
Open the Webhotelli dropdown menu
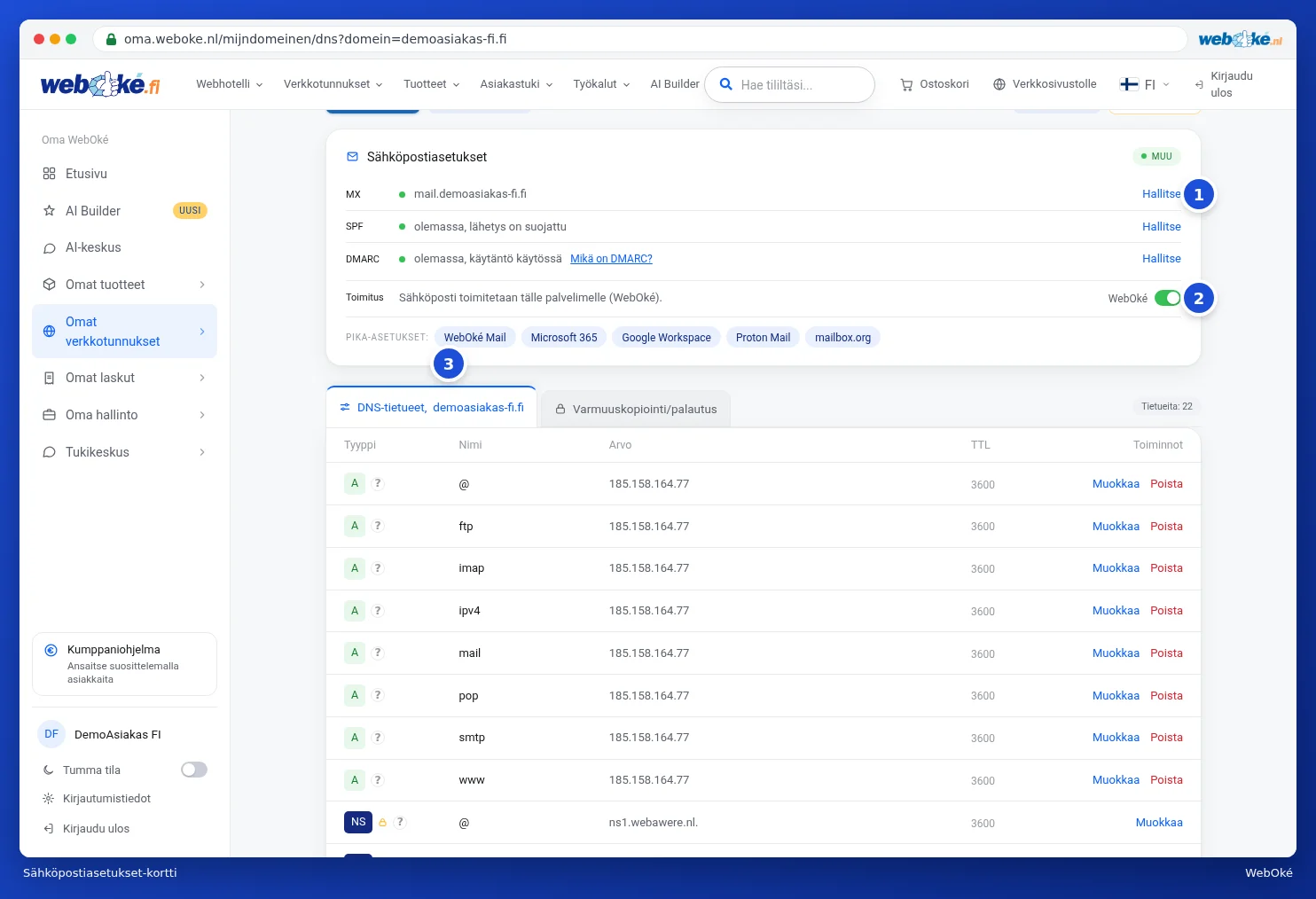pos(230,84)
